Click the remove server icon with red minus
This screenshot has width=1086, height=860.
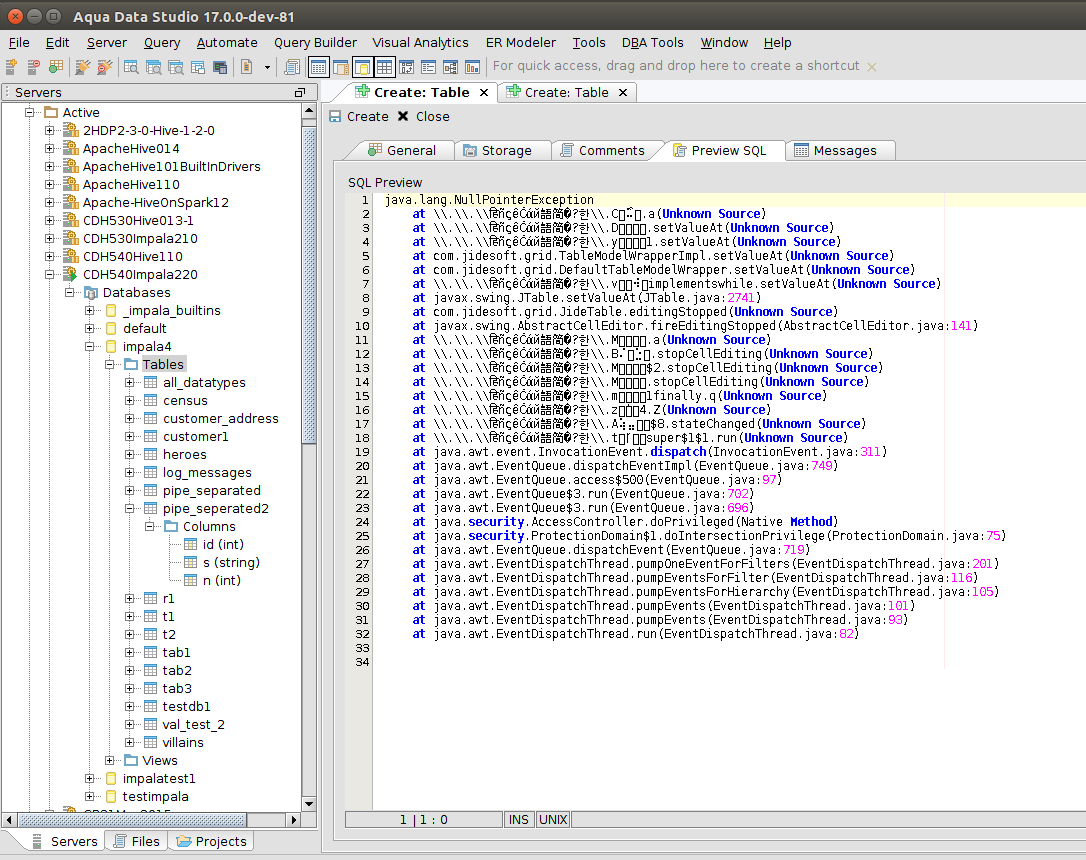point(34,67)
